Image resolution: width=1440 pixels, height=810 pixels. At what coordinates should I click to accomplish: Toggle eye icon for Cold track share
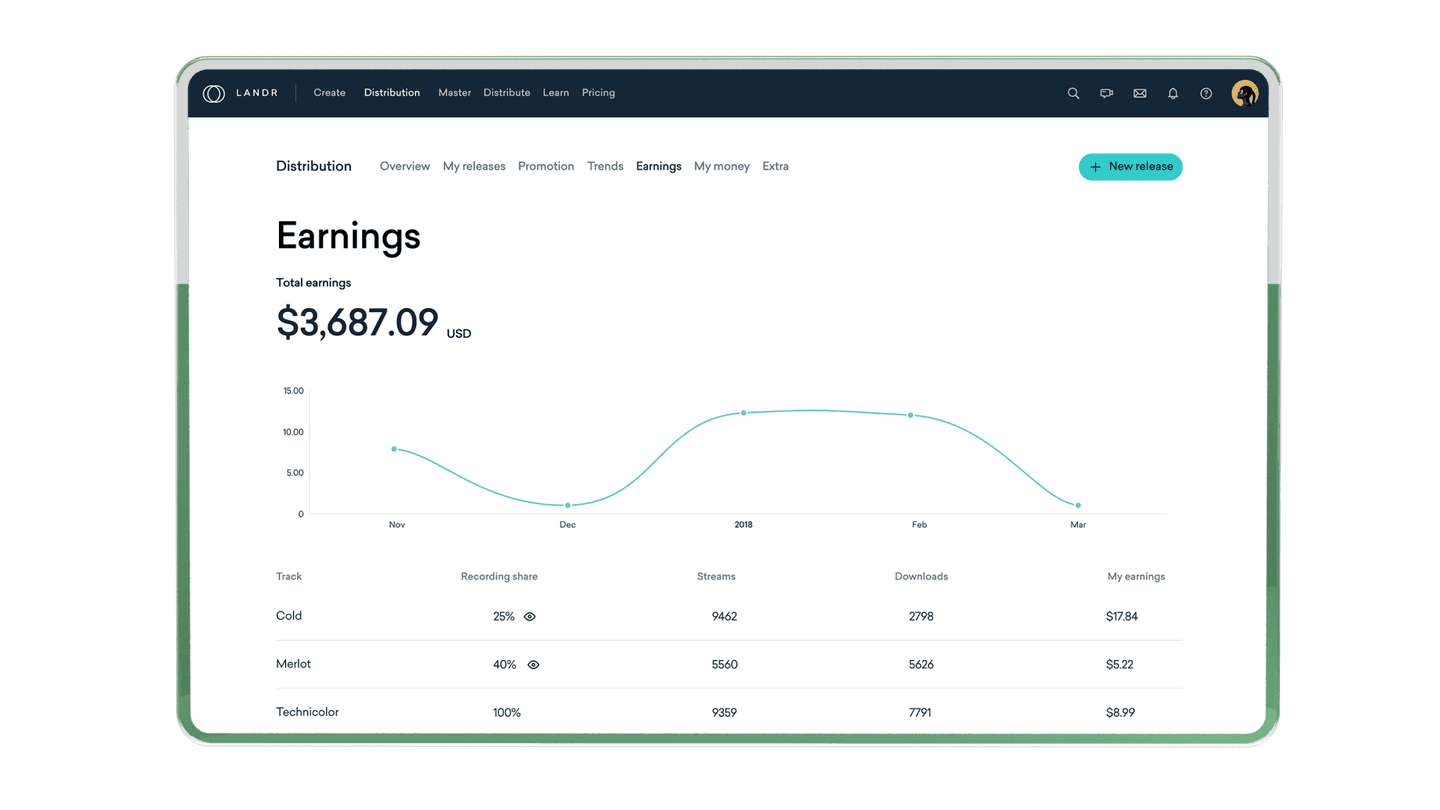click(x=530, y=617)
